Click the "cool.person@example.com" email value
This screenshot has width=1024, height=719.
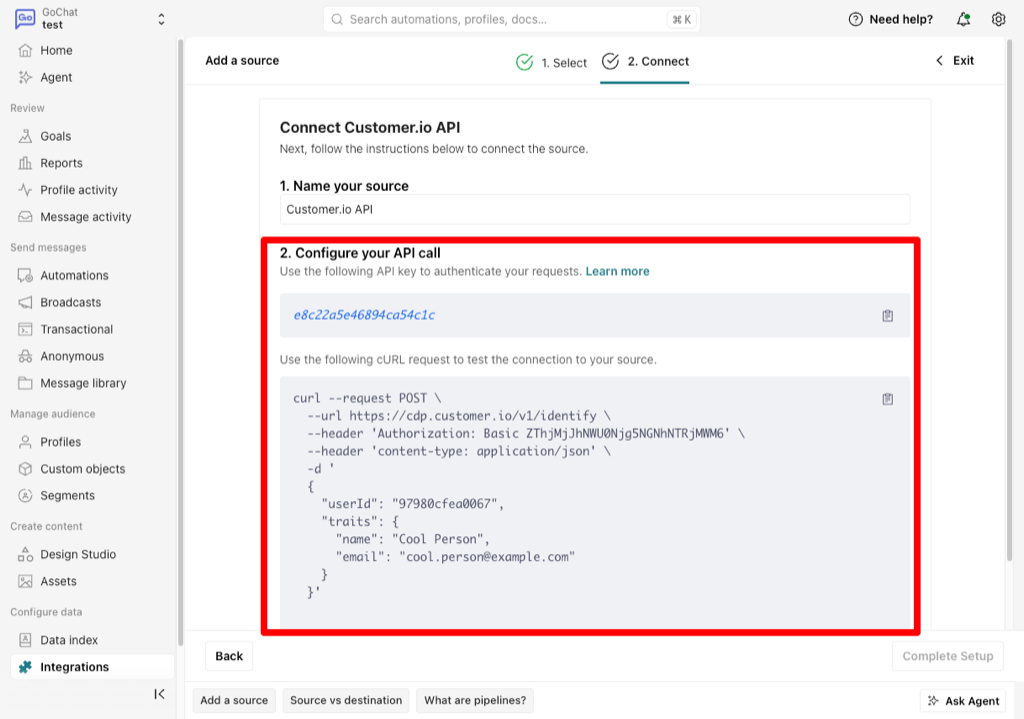[487, 557]
